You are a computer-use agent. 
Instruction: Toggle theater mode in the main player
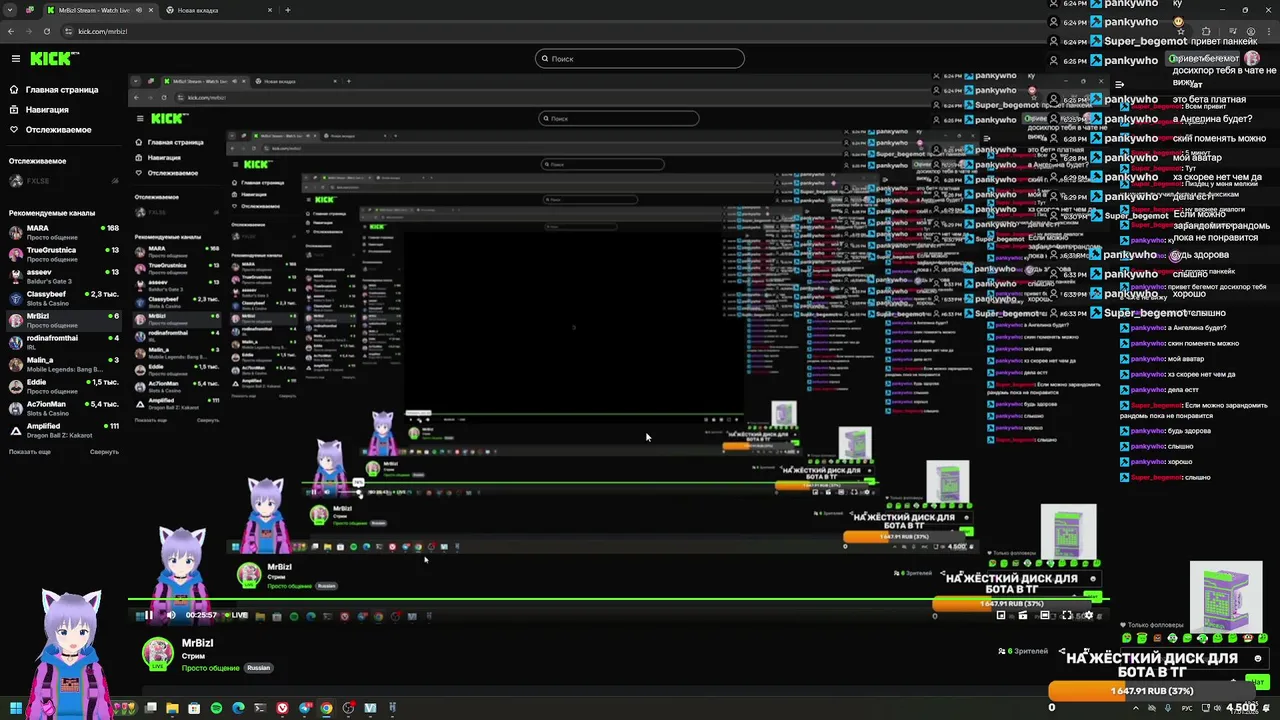click(x=1045, y=615)
